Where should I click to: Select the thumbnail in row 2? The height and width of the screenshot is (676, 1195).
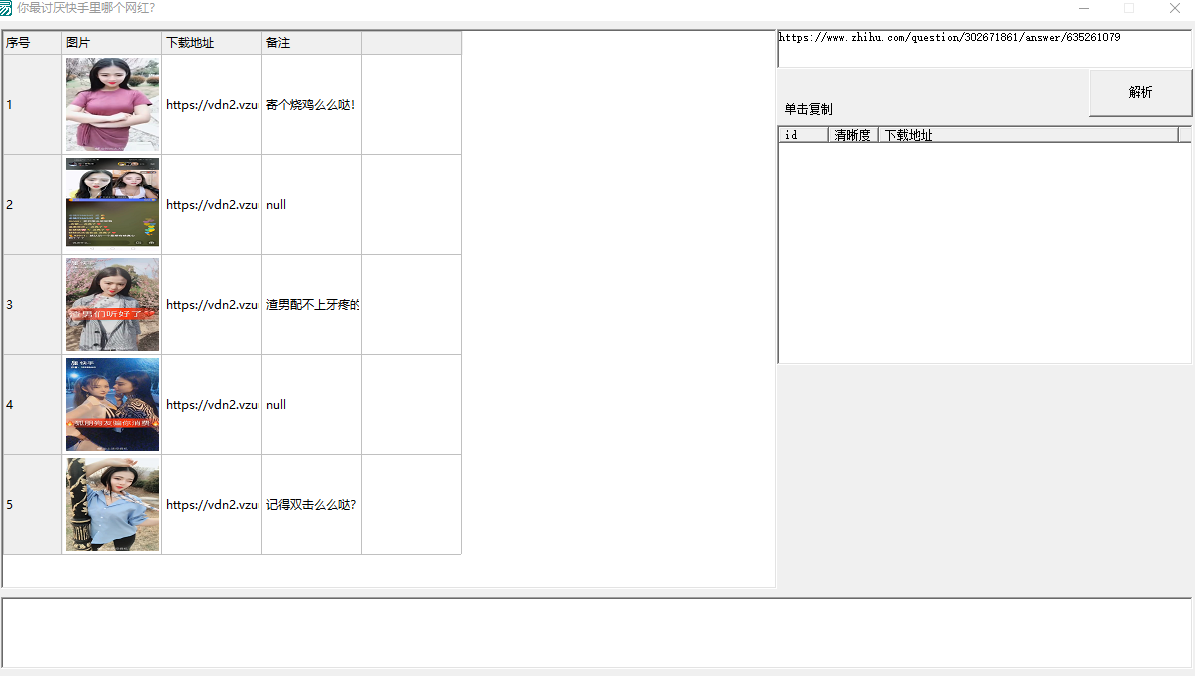click(113, 203)
